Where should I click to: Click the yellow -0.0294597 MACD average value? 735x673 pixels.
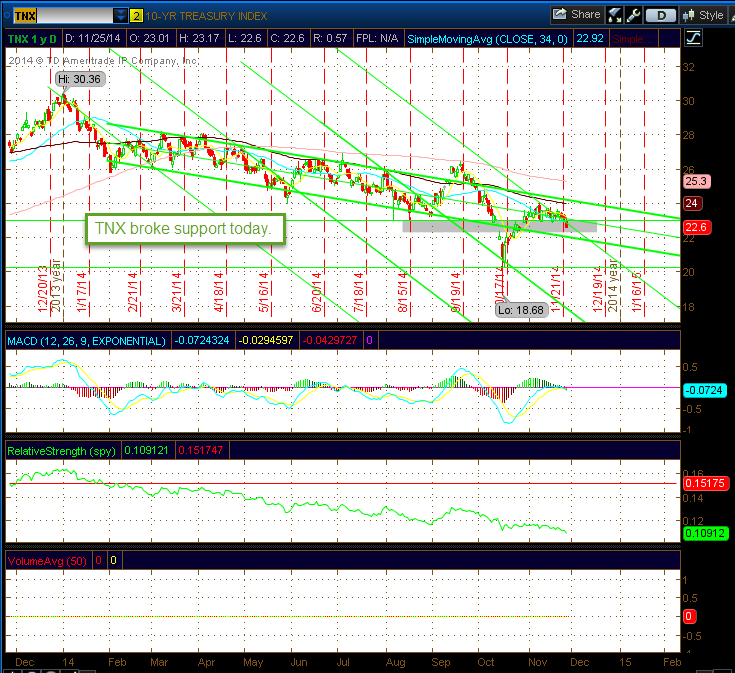coord(266,340)
